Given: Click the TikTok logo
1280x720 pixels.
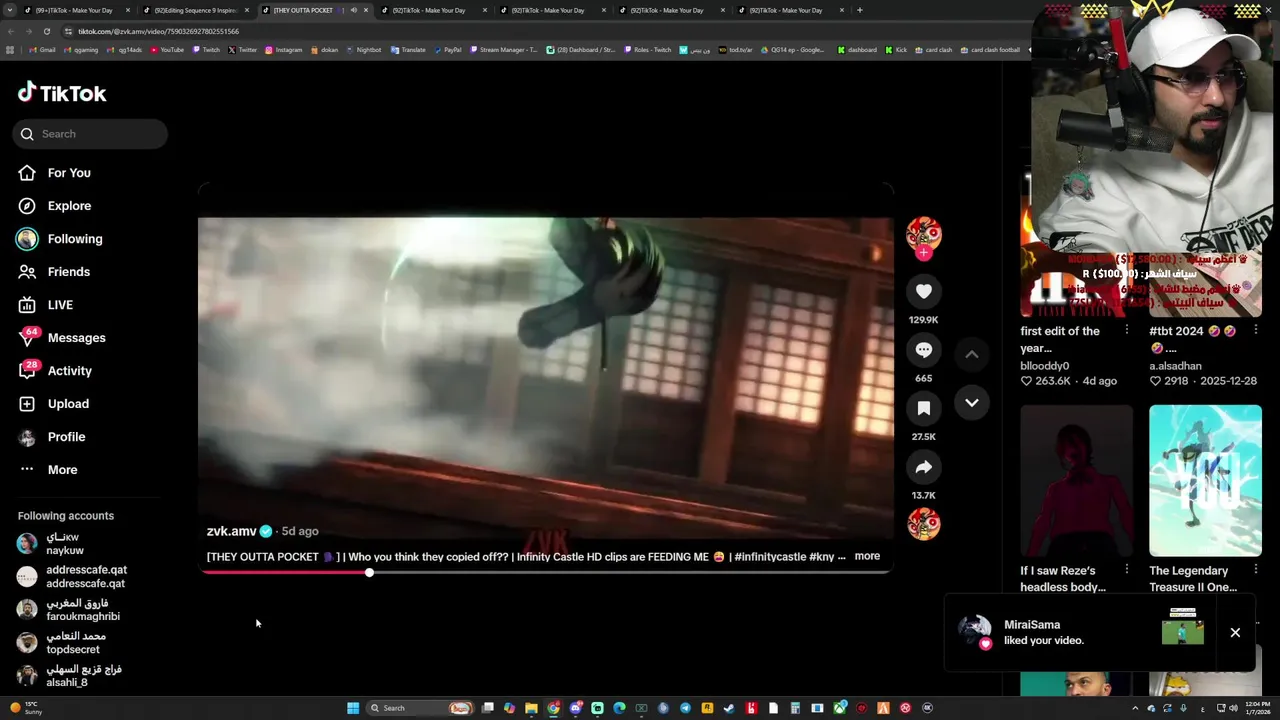Looking at the screenshot, I should tap(62, 93).
